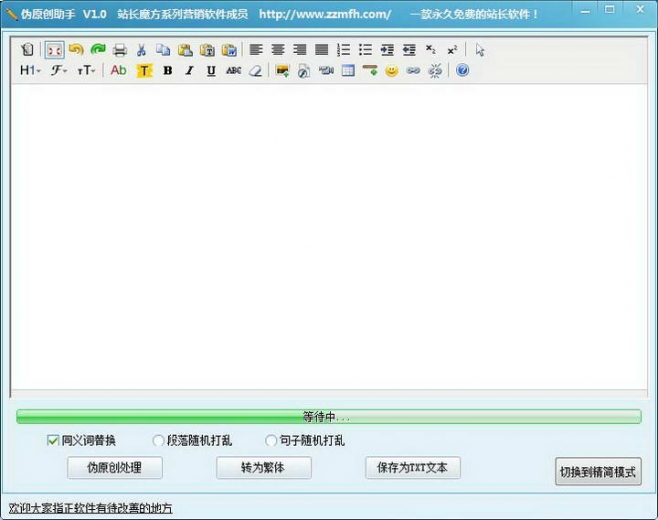Click the 切换到精简模式 button

click(598, 472)
